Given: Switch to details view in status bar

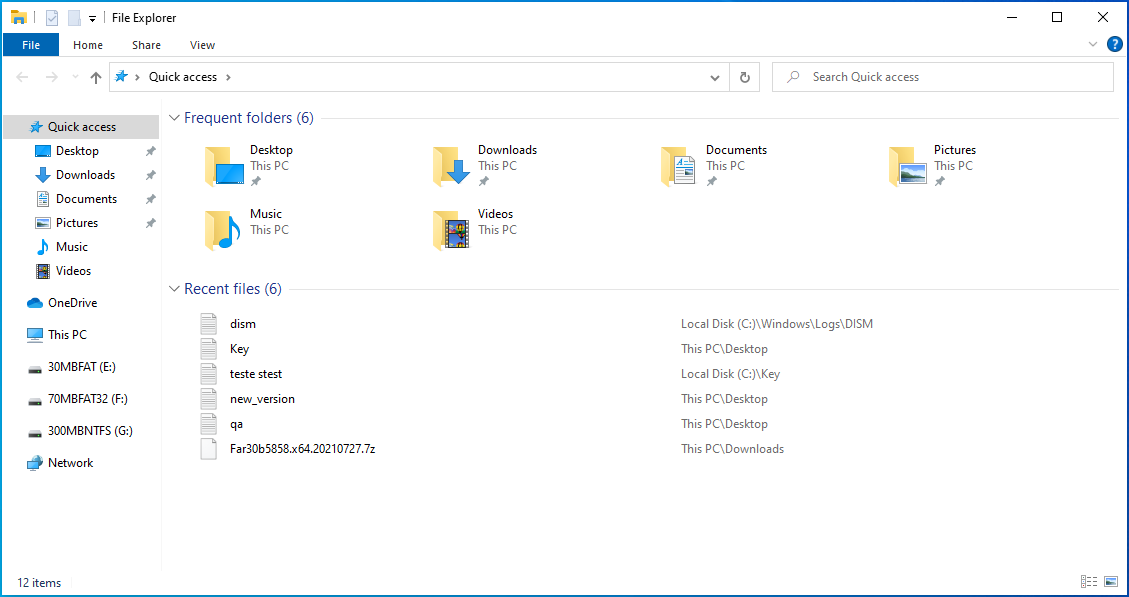Looking at the screenshot, I should click(x=1089, y=582).
